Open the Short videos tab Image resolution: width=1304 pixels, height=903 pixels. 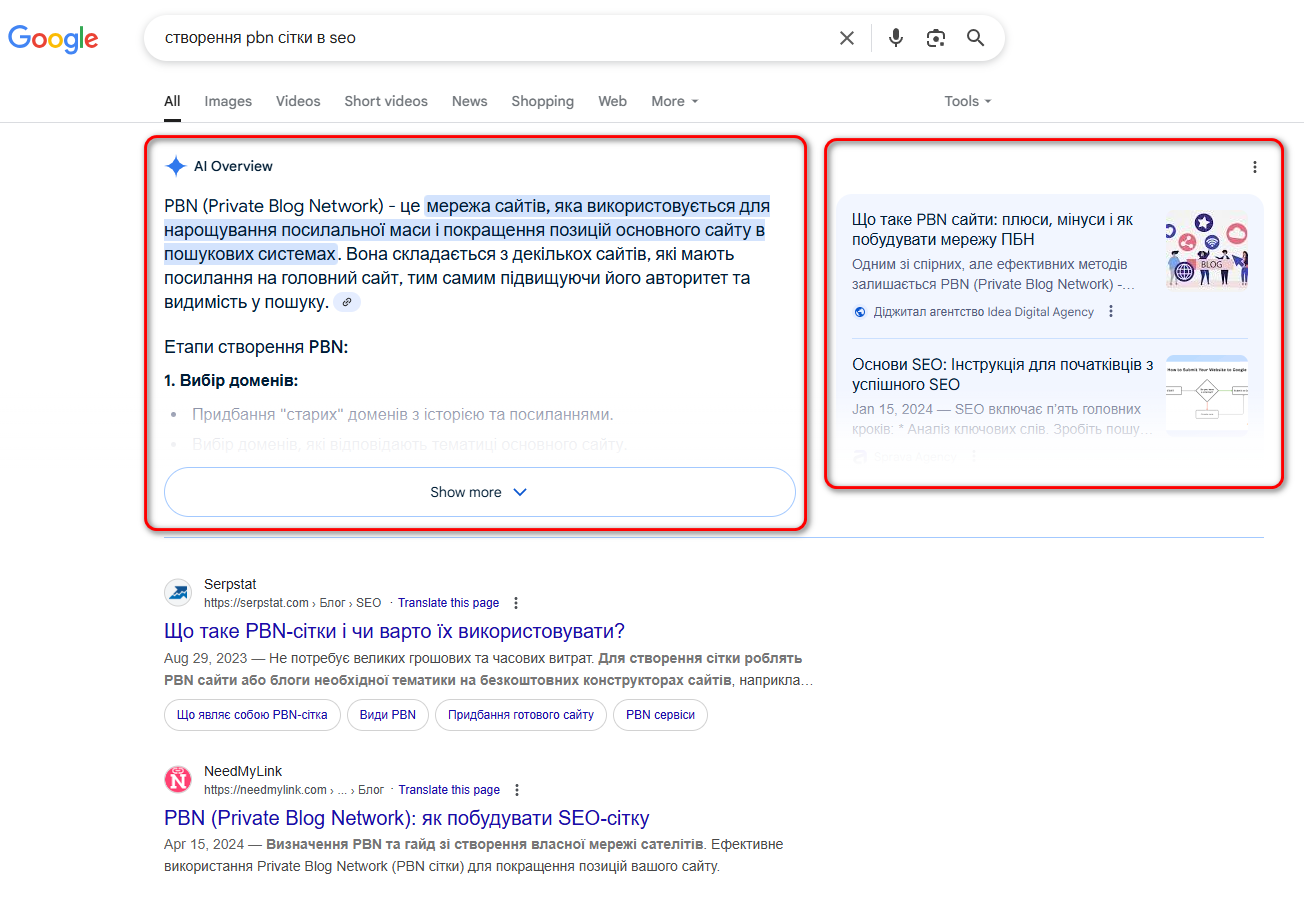pos(386,101)
